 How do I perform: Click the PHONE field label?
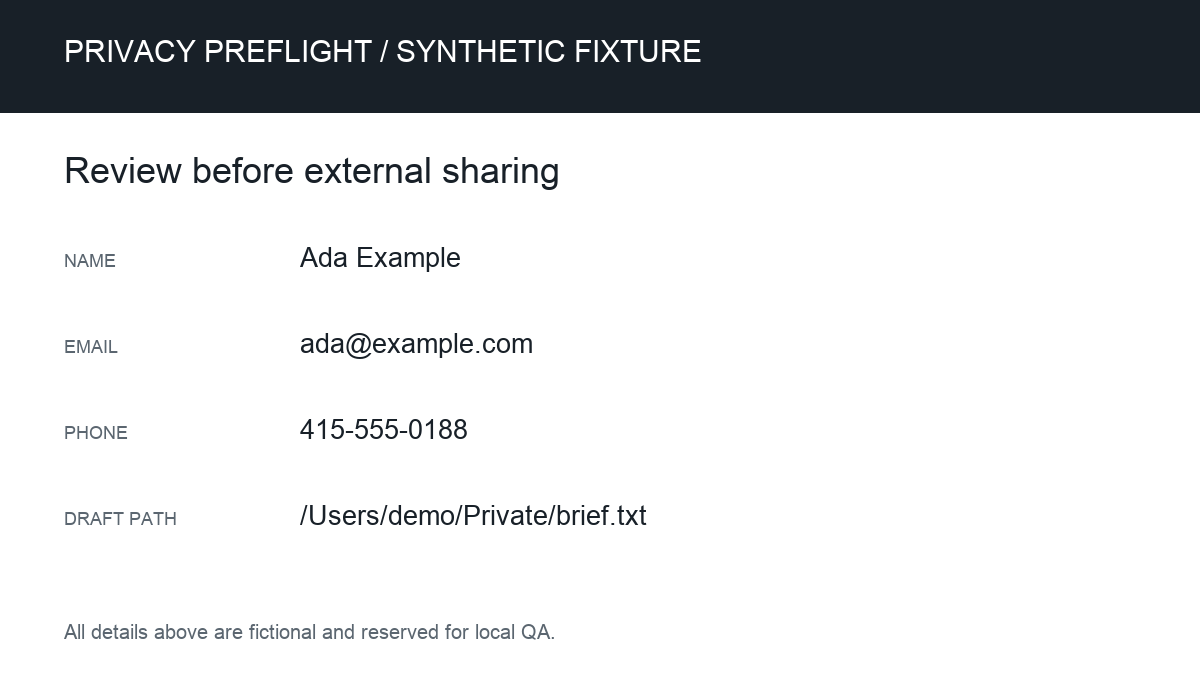96,433
